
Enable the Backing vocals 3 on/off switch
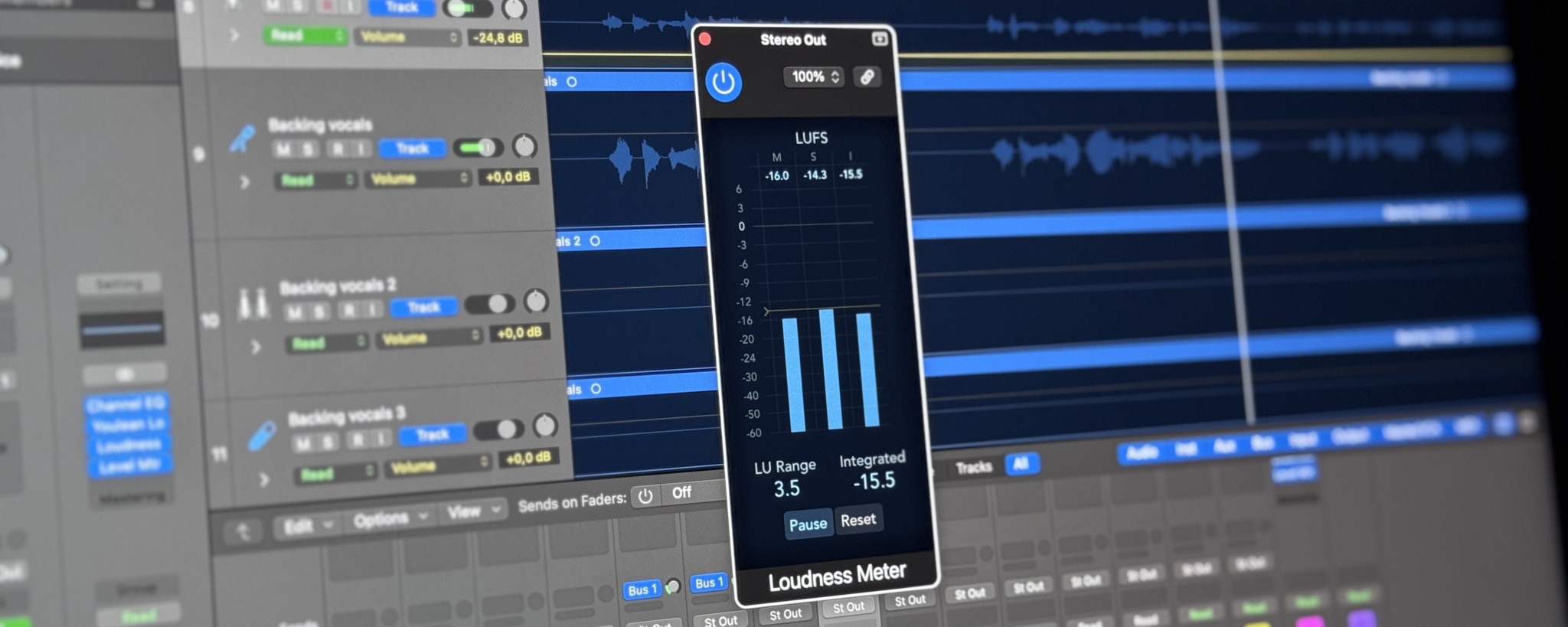pyautogui.click(x=498, y=429)
